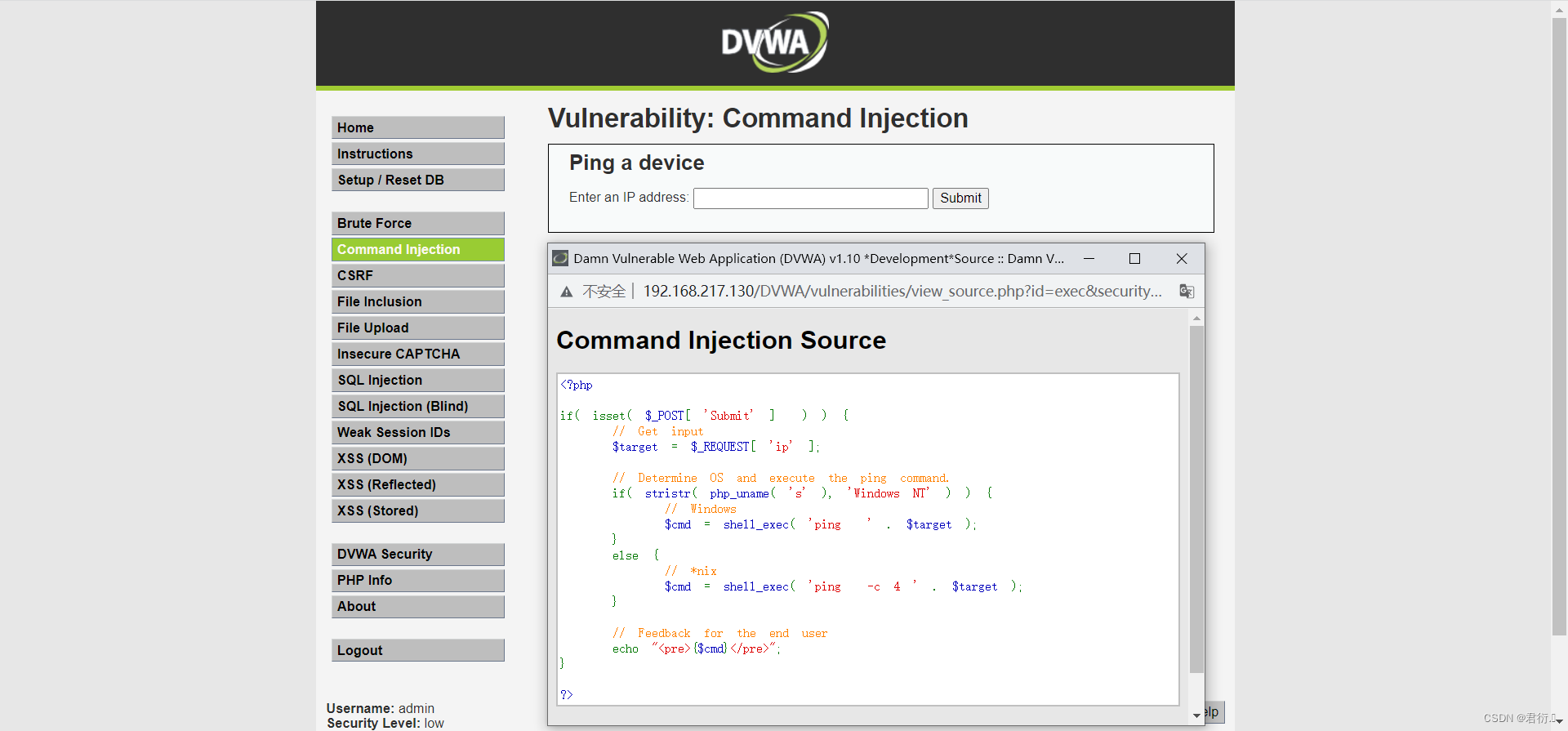Click the 'Vulnerability: Command Injection' heading
Screen dimensions: 1568x731
758,118
